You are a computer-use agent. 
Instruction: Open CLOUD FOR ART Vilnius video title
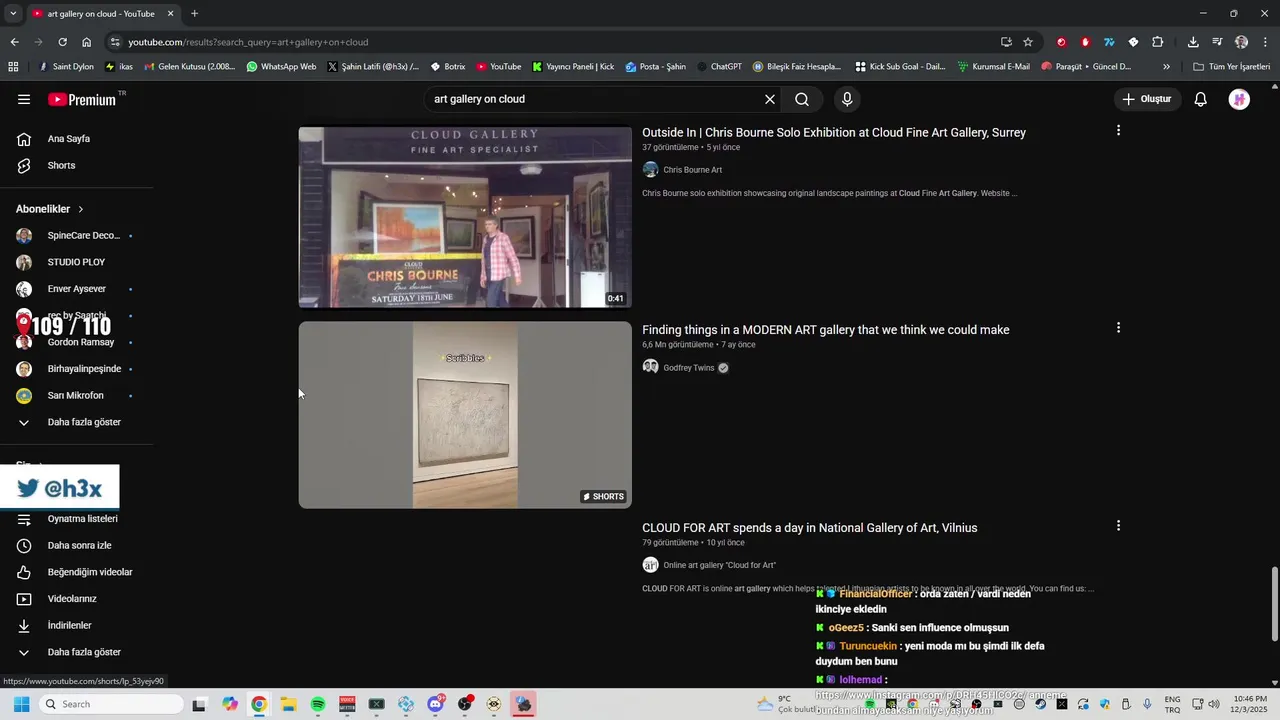click(810, 528)
